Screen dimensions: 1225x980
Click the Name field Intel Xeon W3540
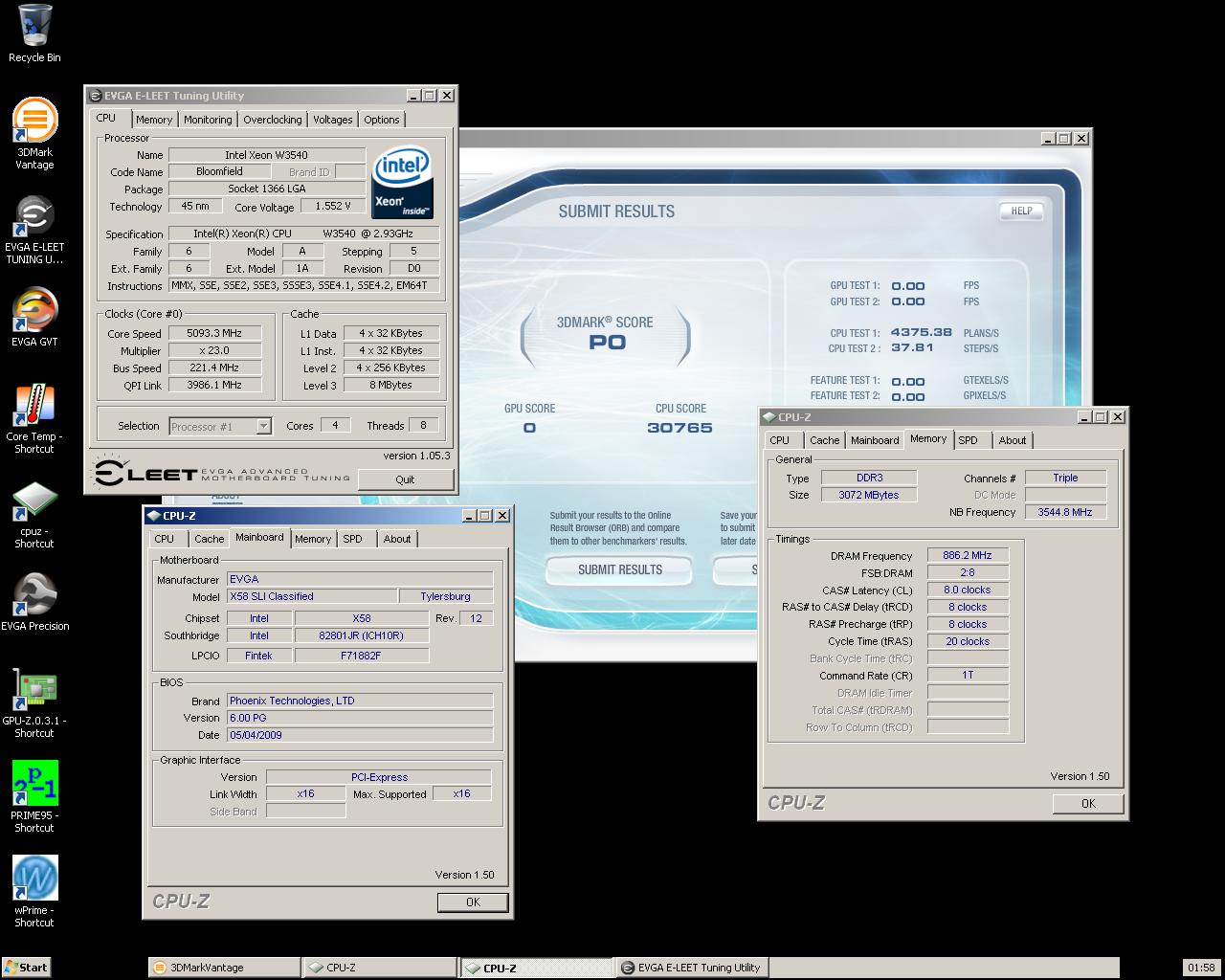266,155
